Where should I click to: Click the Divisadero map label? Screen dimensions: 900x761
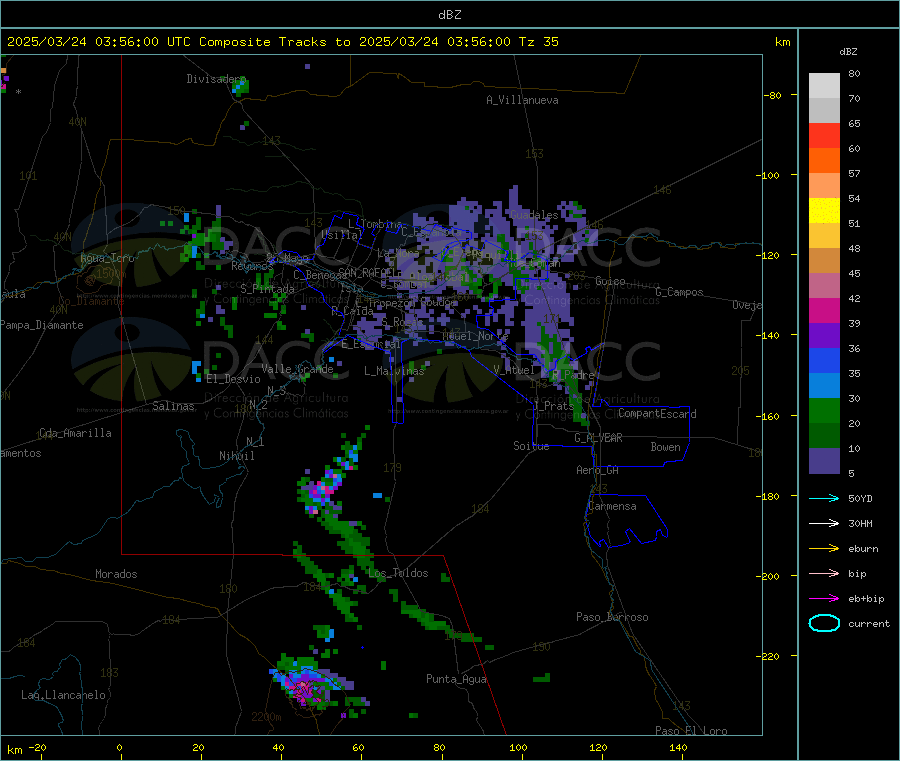tap(216, 79)
